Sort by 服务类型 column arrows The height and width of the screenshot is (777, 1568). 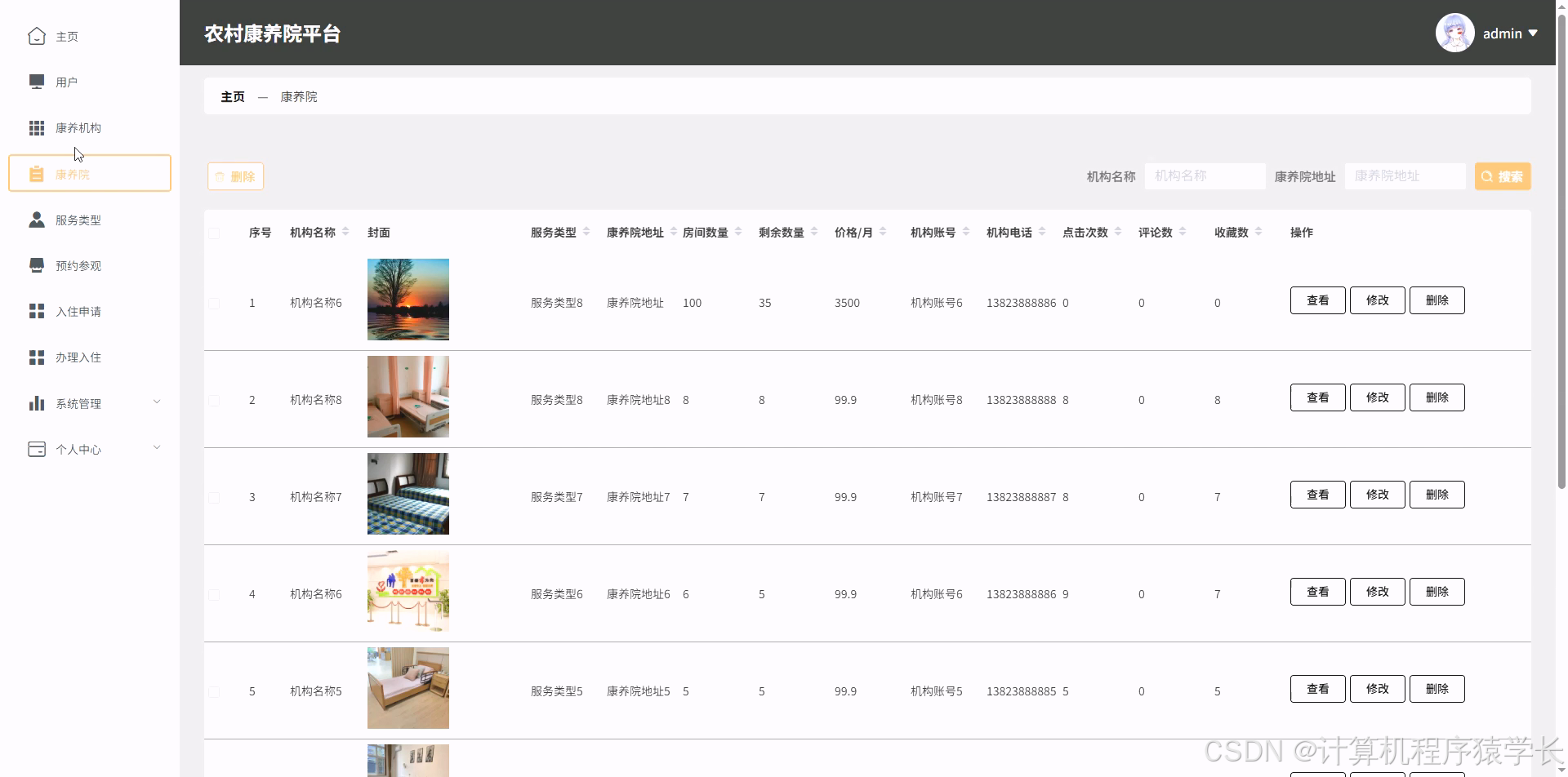click(x=586, y=232)
